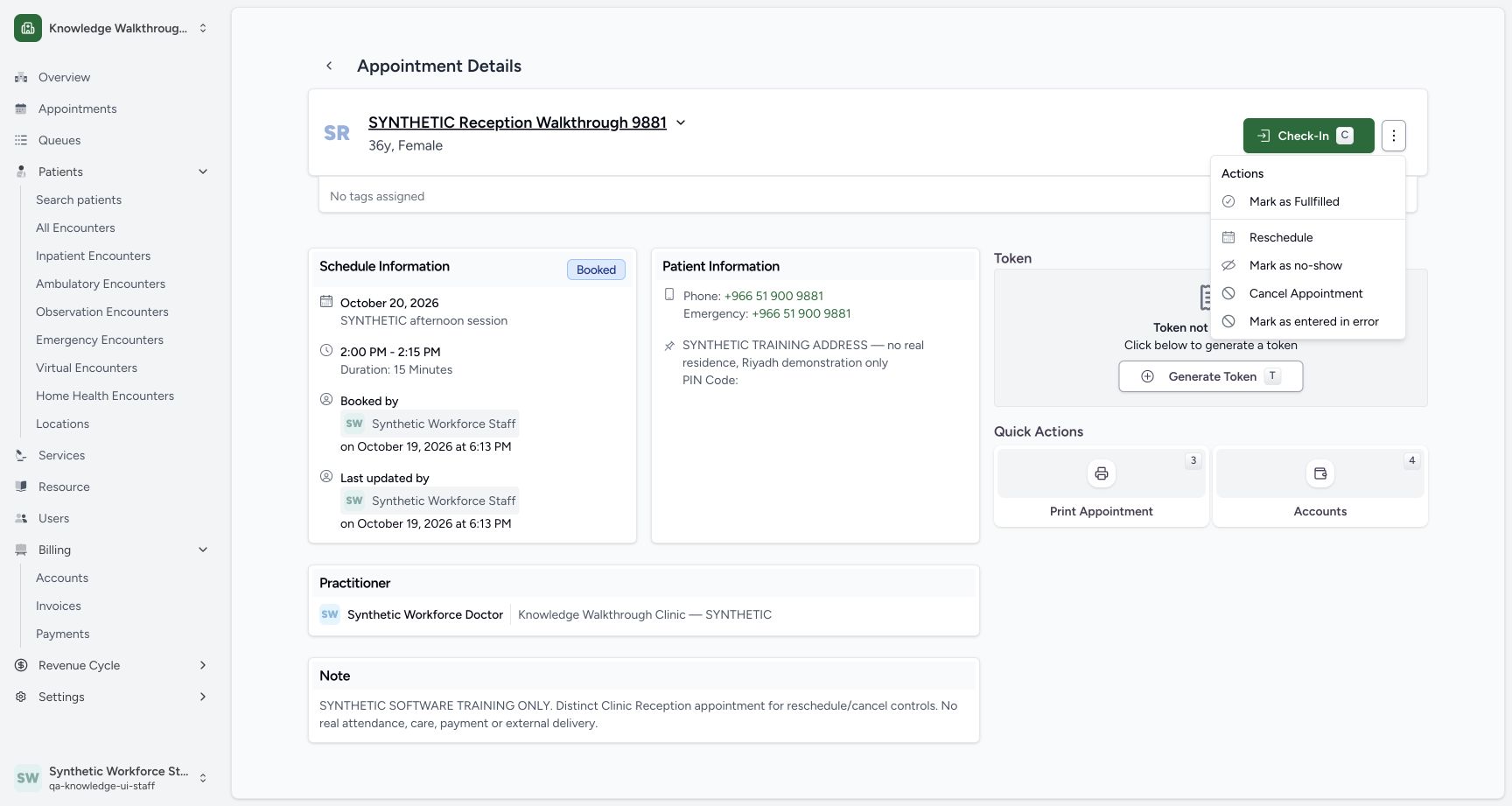1512x806 pixels.
Task: Click the patient phone number link
Action: click(x=773, y=296)
